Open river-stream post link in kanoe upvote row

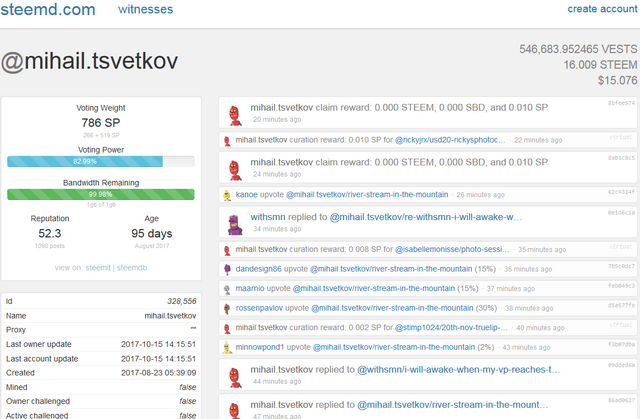367,195
